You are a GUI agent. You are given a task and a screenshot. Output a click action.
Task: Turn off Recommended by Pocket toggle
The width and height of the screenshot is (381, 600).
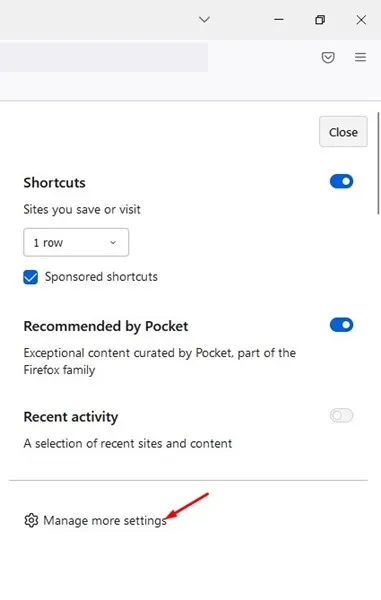tap(341, 325)
